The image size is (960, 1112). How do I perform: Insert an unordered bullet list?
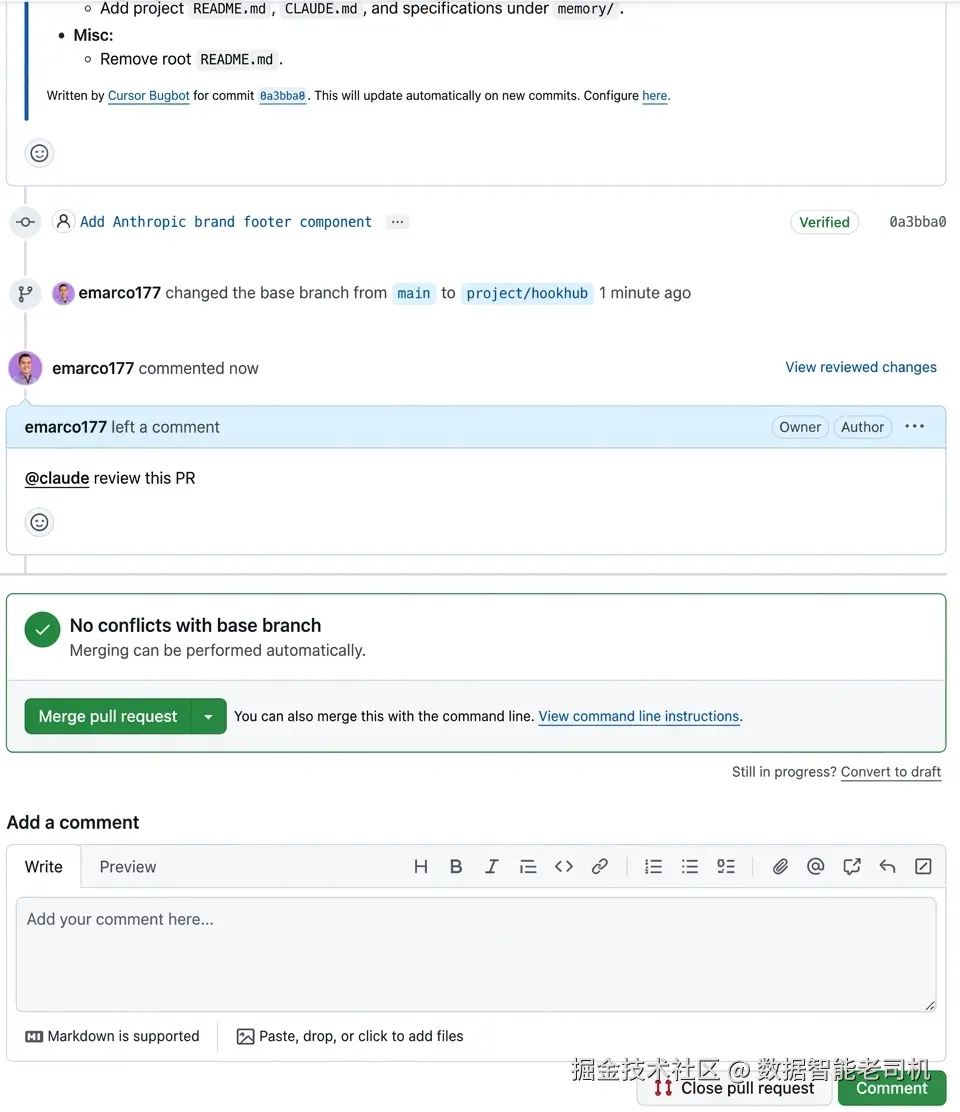click(x=690, y=867)
